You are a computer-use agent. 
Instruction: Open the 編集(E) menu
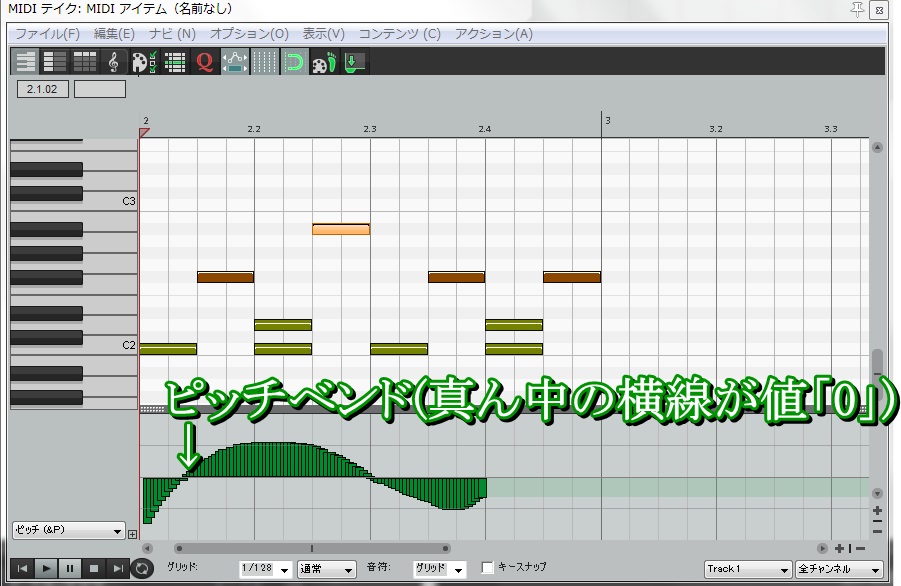(x=114, y=34)
